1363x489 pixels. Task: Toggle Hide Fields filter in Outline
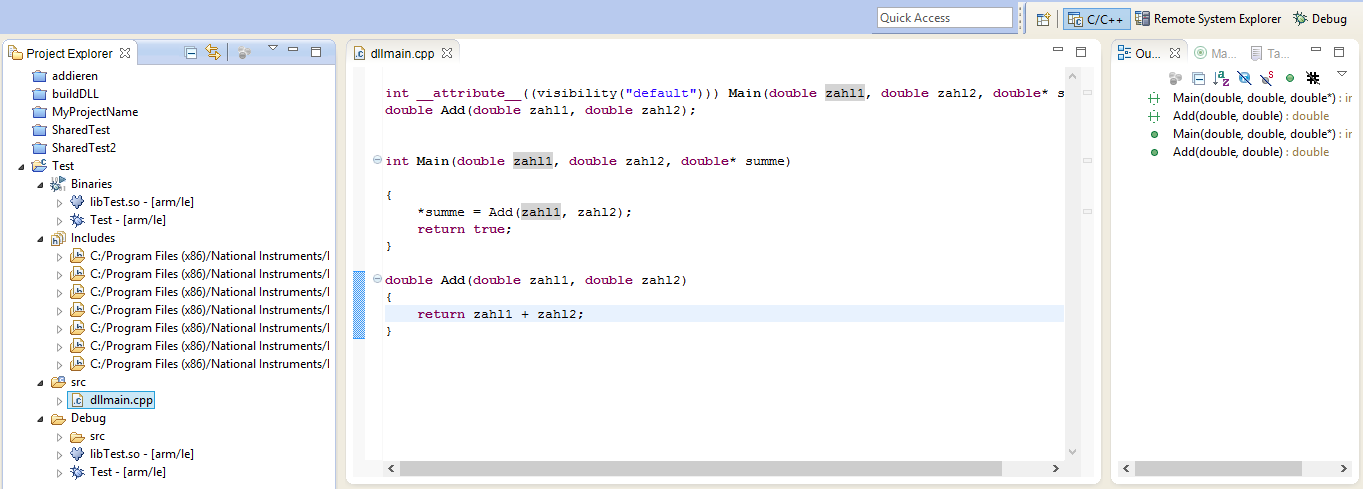[x=1244, y=77]
